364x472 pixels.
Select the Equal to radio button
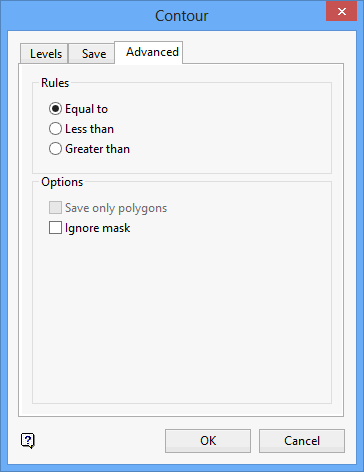point(55,109)
